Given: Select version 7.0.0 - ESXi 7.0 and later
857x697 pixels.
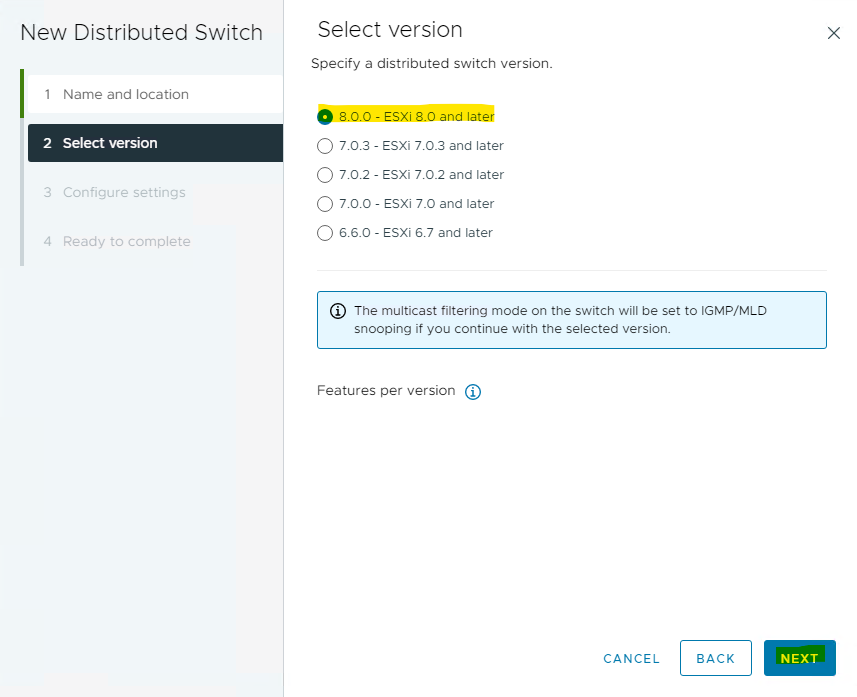Looking at the screenshot, I should pyautogui.click(x=325, y=204).
